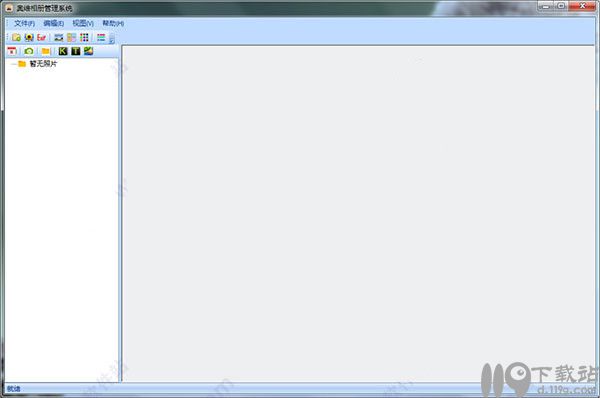Click the sunflower photo icon
The width and height of the screenshot is (600, 398).
pyautogui.click(x=29, y=37)
